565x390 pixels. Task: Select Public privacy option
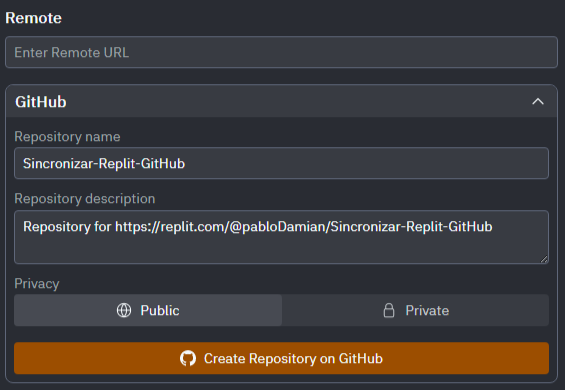(x=148, y=310)
